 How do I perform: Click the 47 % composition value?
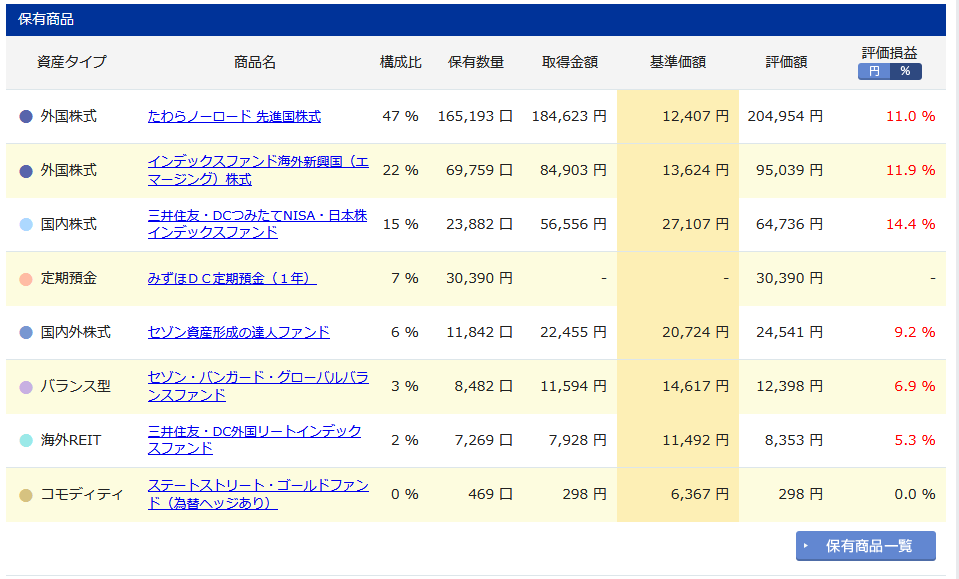(401, 116)
